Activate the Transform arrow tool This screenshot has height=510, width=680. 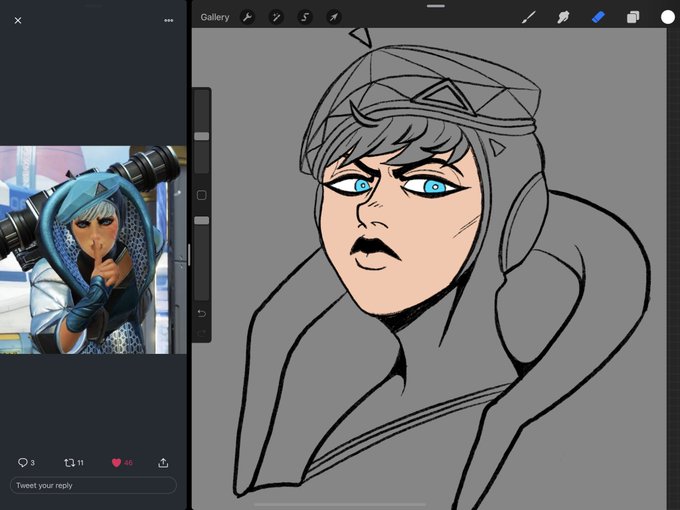coord(334,17)
